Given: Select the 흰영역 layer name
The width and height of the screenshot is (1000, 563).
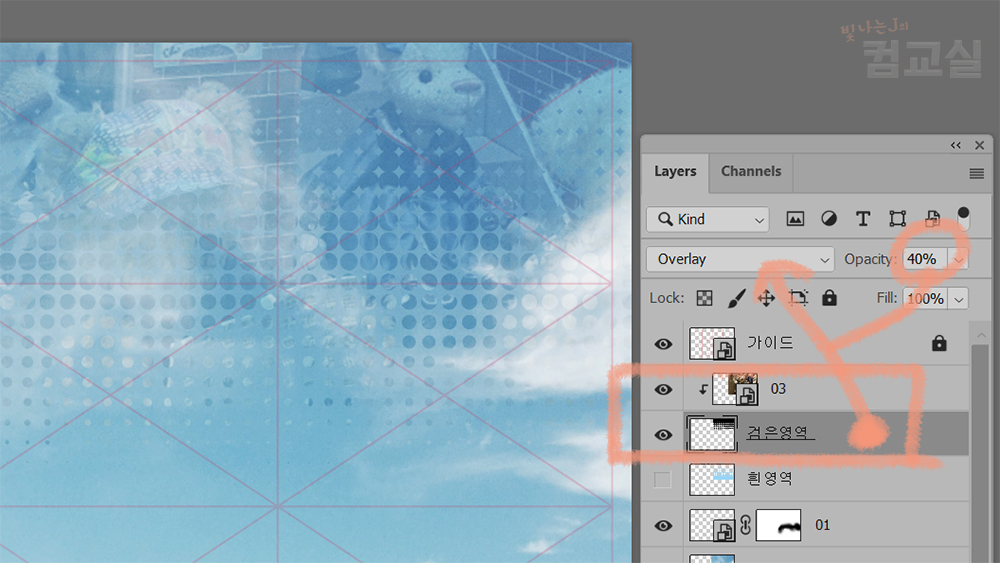Looking at the screenshot, I should (770, 478).
